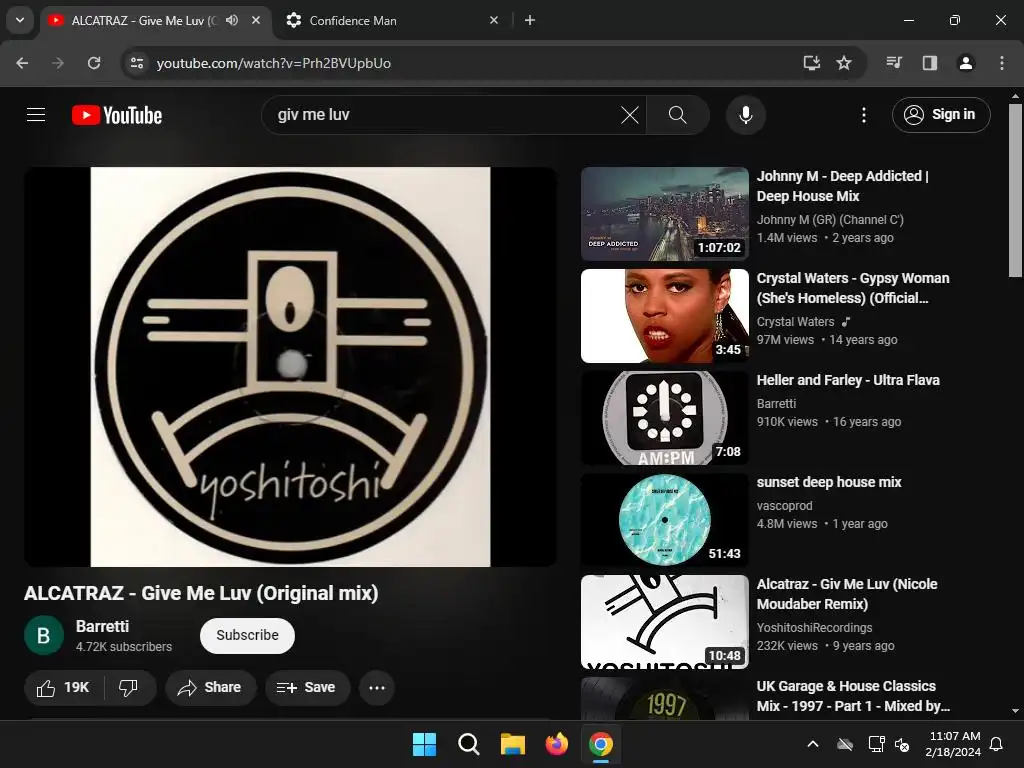Screen dimensions: 1024x768
Task: Open Barretti channel avatar
Action: tap(44, 635)
